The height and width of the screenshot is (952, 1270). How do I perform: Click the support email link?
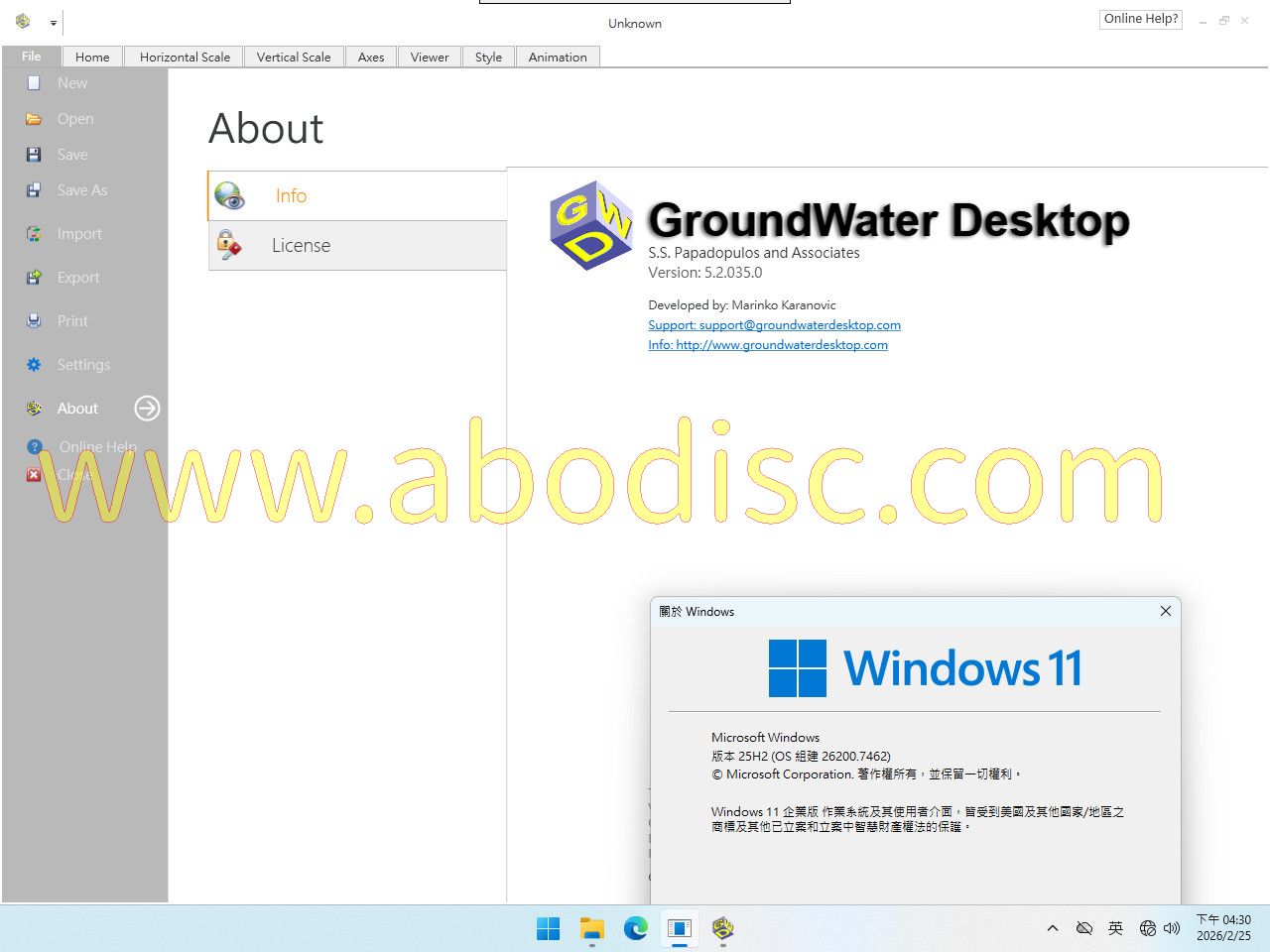coord(774,325)
